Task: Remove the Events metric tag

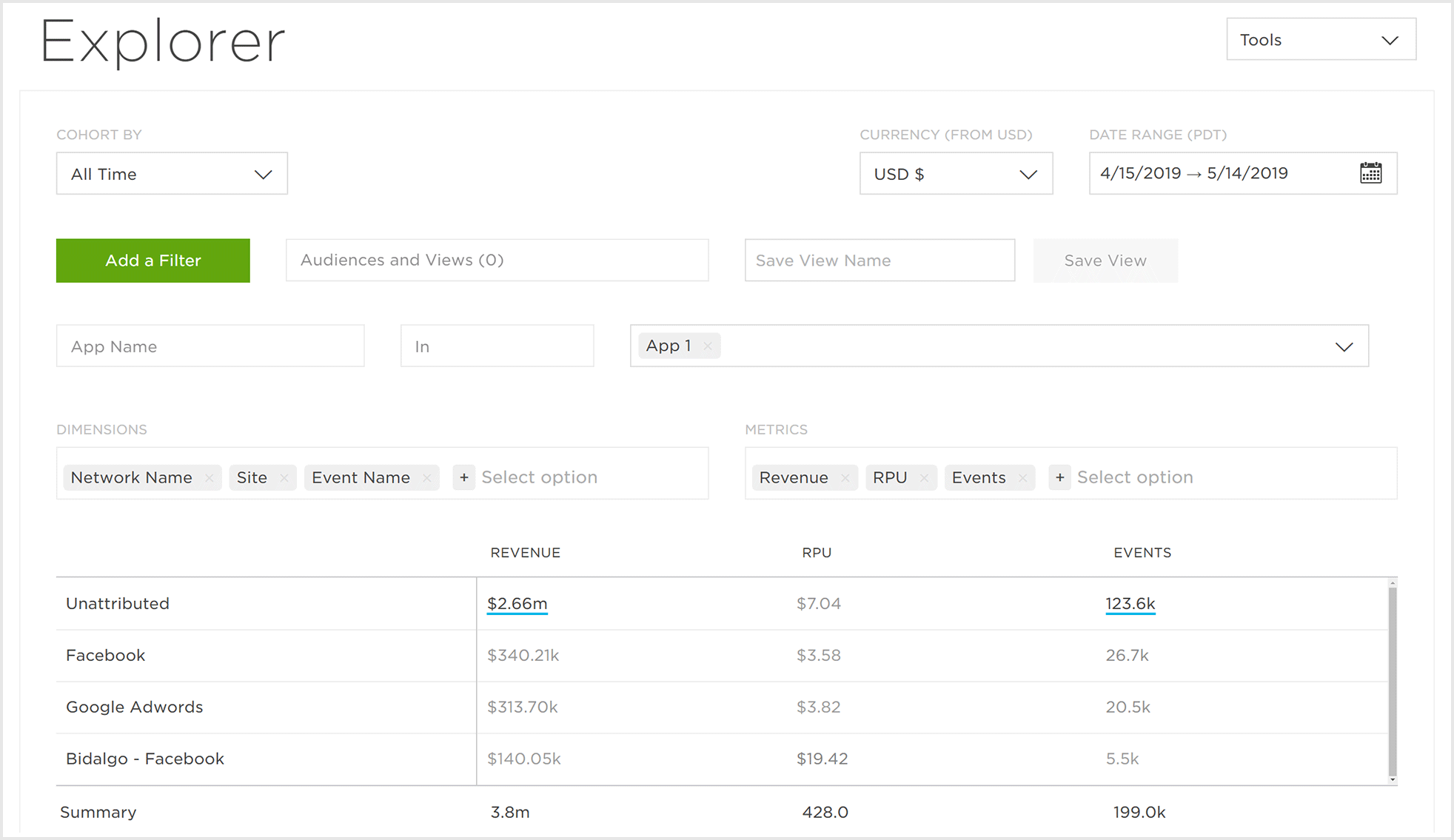Action: coord(1022,478)
